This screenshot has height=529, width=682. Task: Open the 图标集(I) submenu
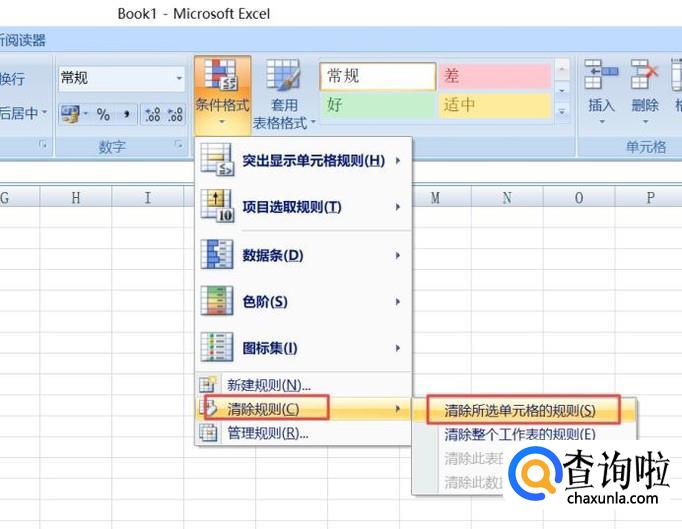click(x=303, y=348)
